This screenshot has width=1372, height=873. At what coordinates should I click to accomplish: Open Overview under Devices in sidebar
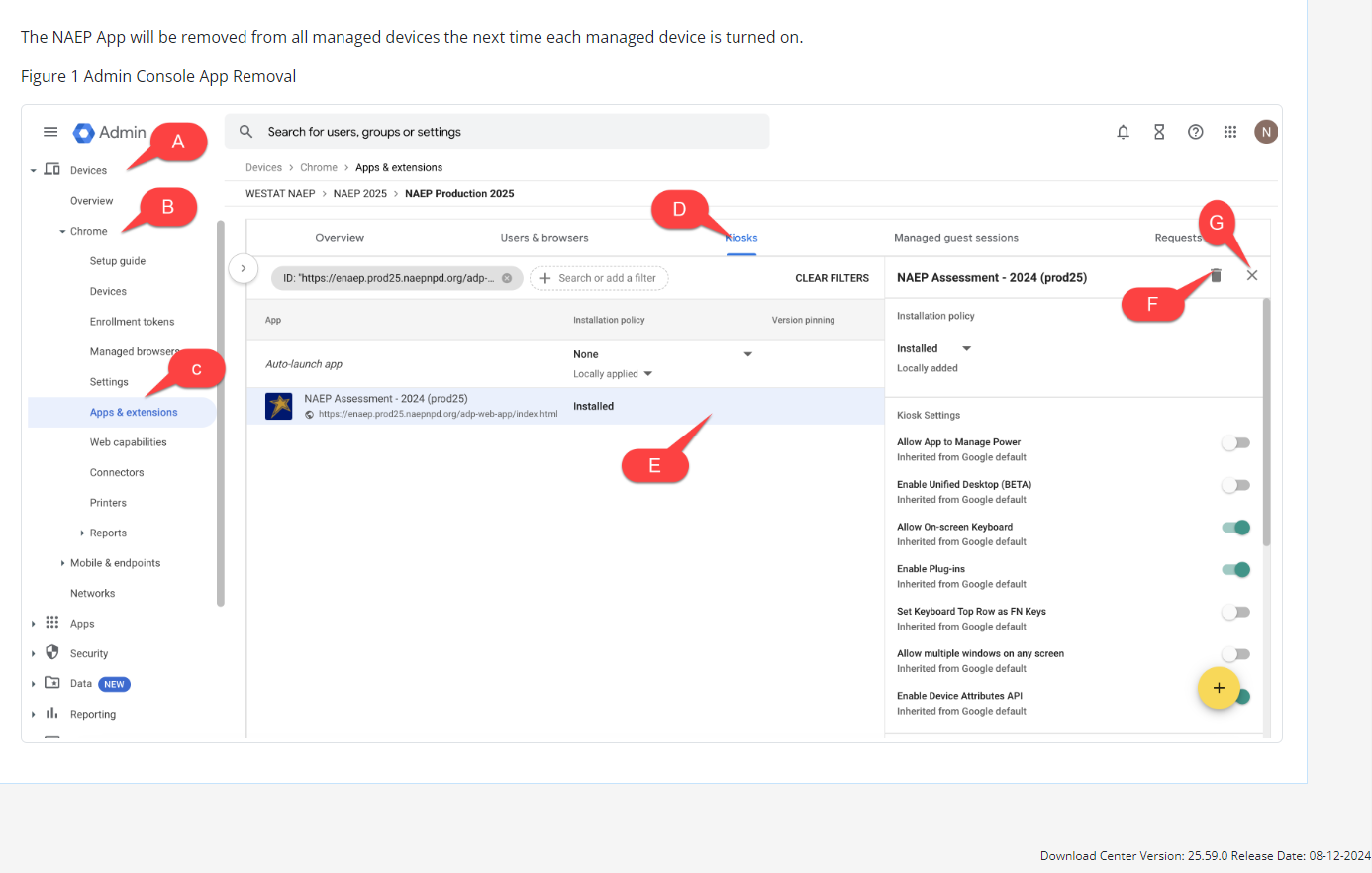(x=91, y=201)
